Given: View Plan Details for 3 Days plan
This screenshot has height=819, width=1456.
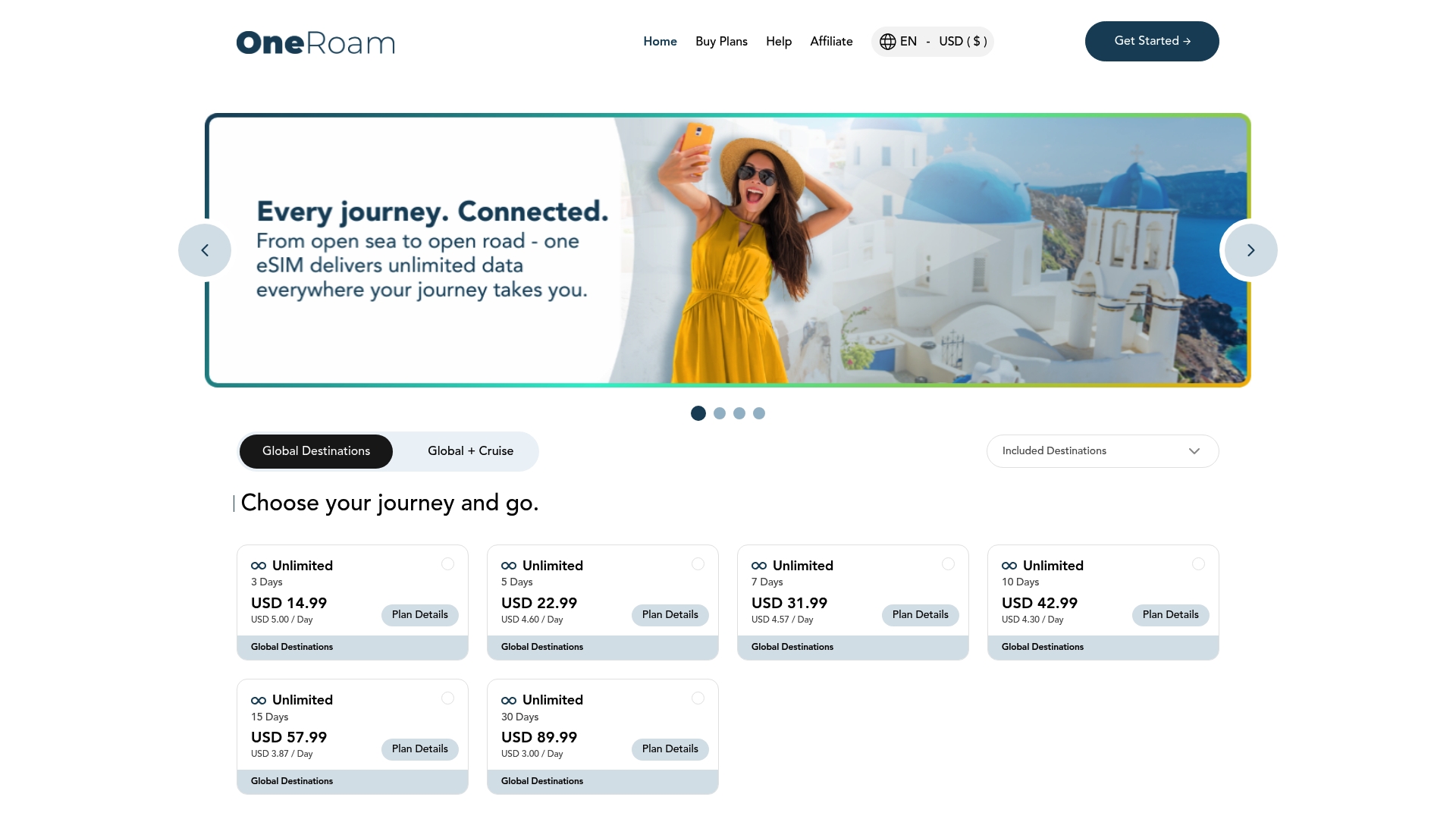Looking at the screenshot, I should 420,615.
